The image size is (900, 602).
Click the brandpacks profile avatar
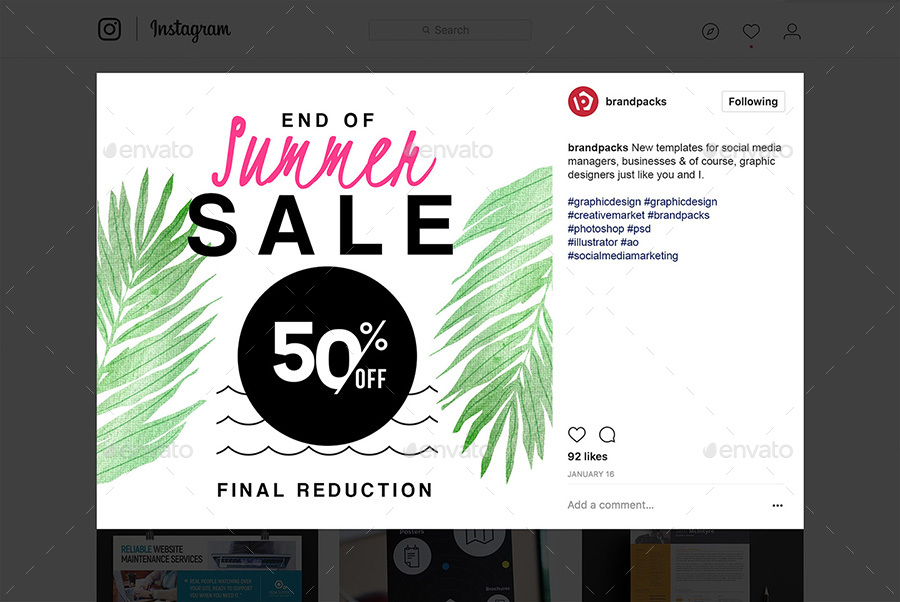[x=583, y=102]
